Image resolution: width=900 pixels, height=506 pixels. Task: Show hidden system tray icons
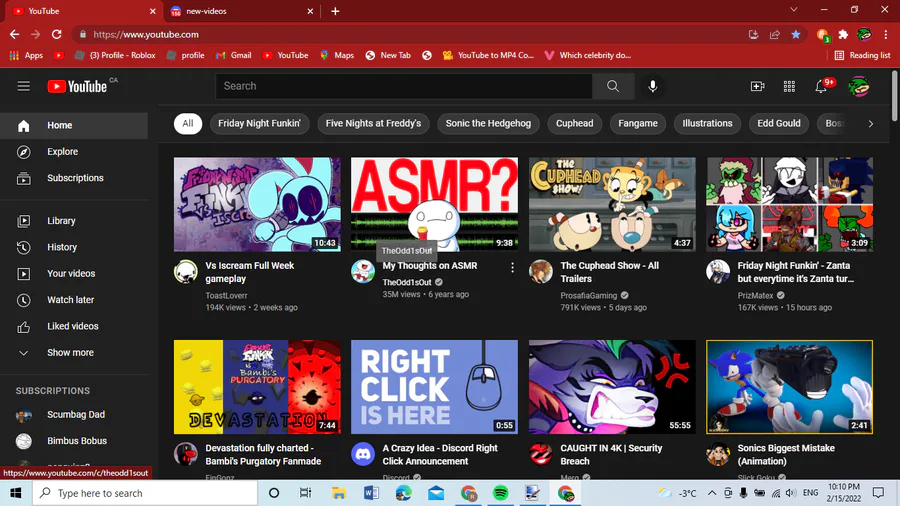(x=712, y=493)
